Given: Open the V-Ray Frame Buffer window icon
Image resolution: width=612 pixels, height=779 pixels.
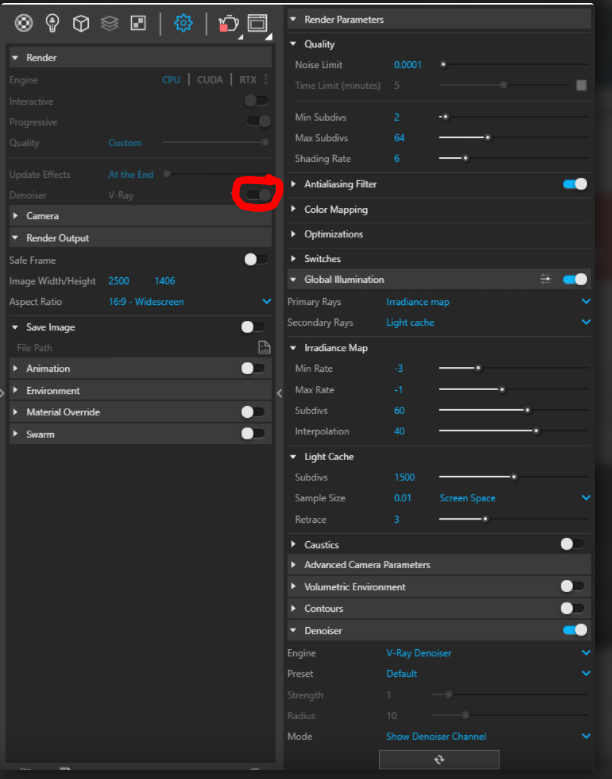Looking at the screenshot, I should tap(257, 22).
